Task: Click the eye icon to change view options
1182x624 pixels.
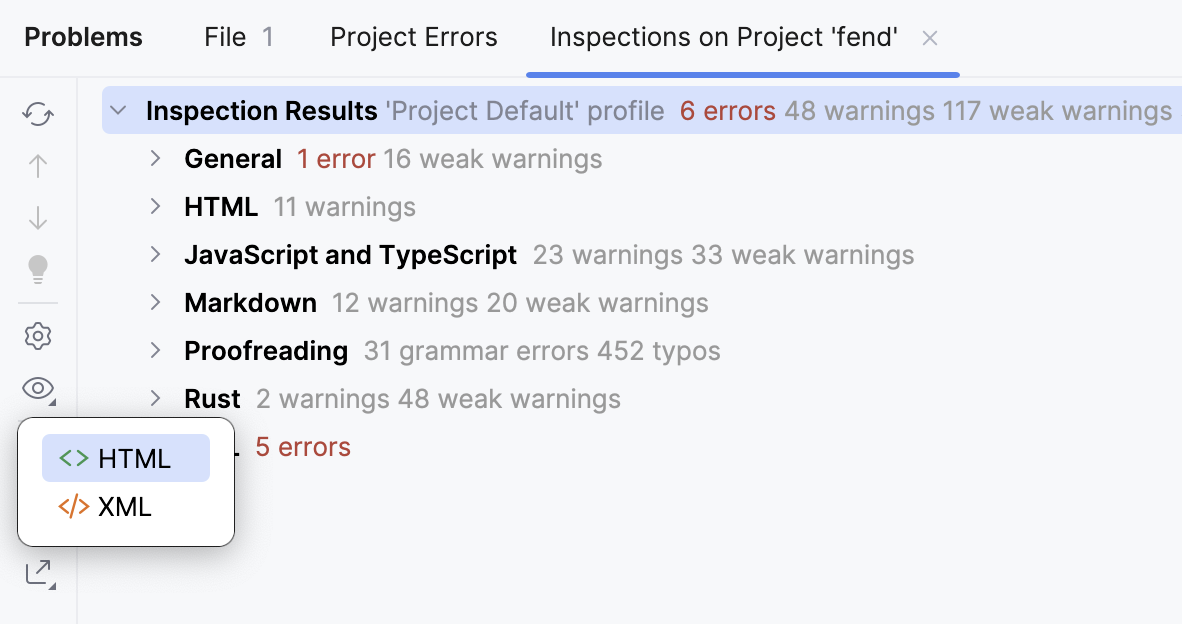Action: (37, 390)
